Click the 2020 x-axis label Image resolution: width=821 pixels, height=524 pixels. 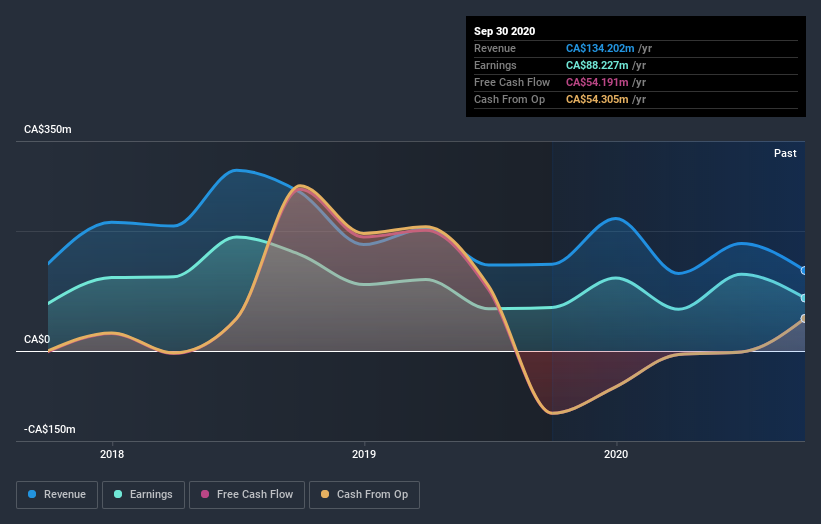616,454
